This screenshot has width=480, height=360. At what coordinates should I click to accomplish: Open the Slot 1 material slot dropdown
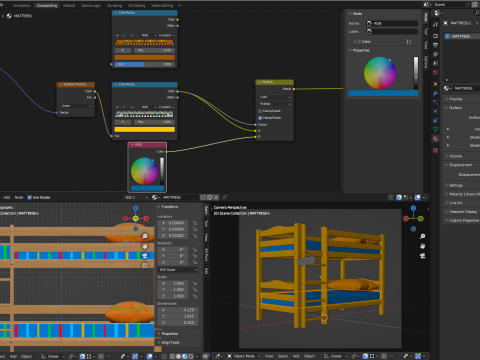click(x=136, y=197)
